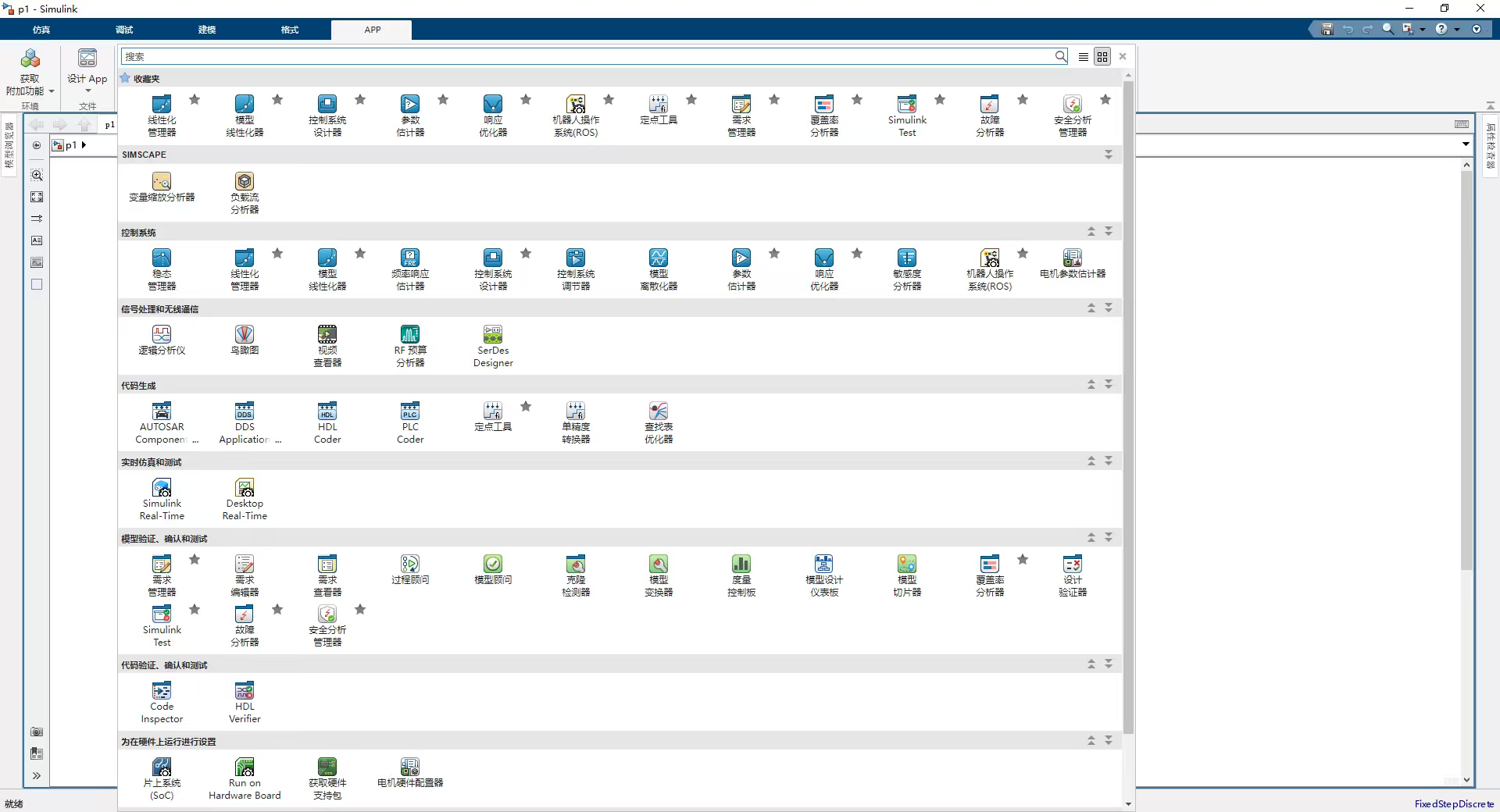Launch the HDL Verifier app
Viewport: 1500px width, 812px height.
[x=245, y=703]
